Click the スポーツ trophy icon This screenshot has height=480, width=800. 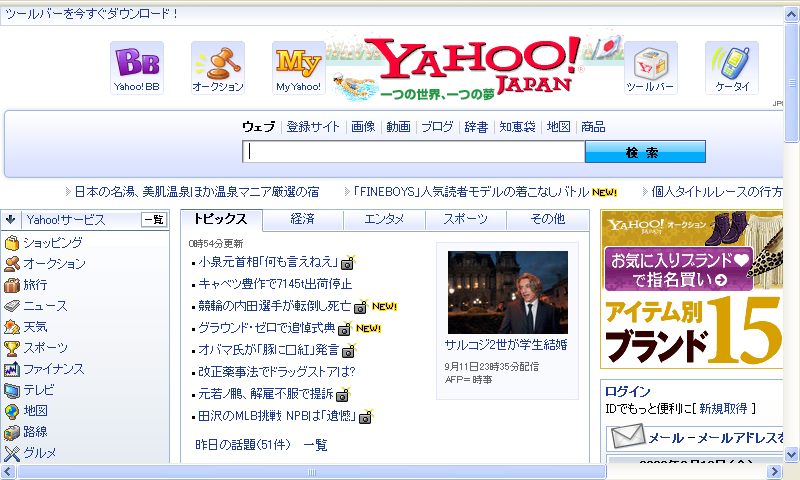point(12,348)
